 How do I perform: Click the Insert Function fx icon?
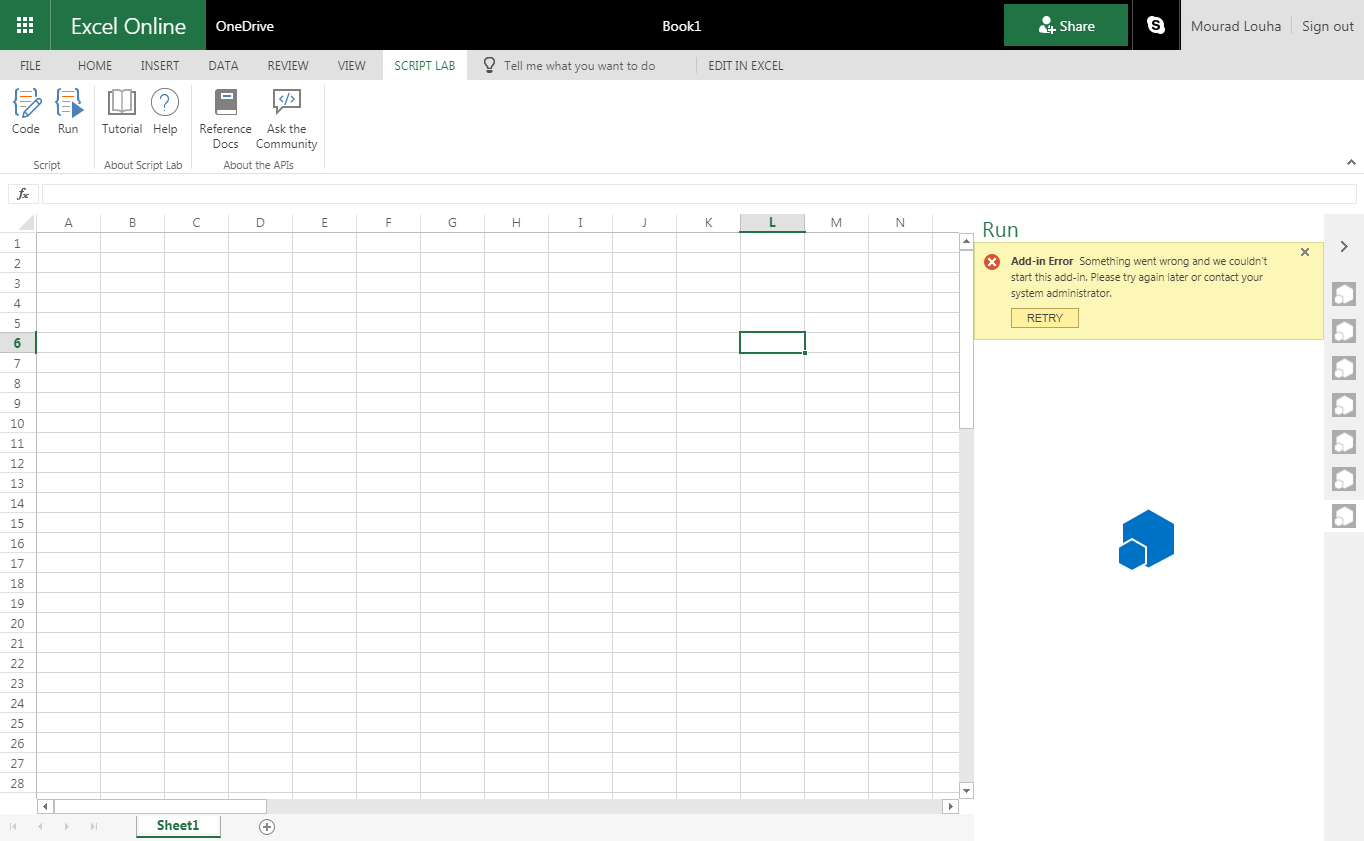click(22, 193)
